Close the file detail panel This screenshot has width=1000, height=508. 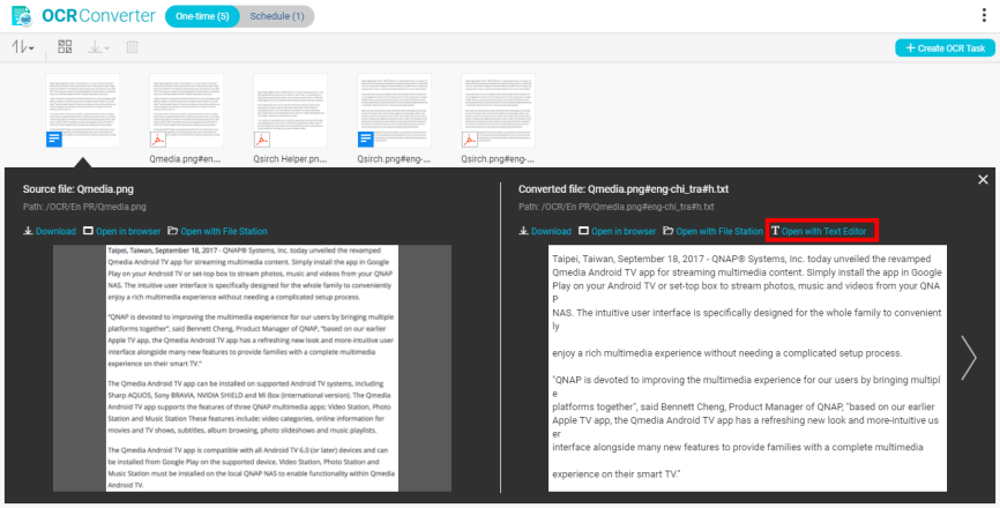tap(983, 180)
